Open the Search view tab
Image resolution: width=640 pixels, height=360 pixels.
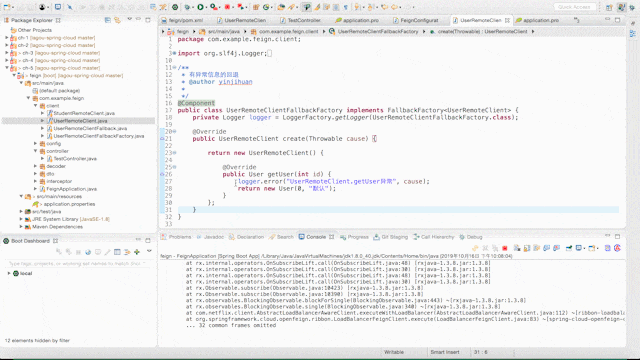(x=285, y=237)
